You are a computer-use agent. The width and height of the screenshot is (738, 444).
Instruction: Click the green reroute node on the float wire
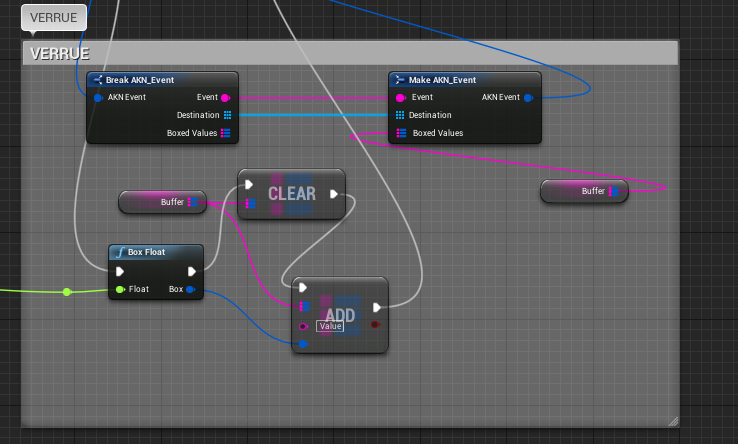tap(67, 292)
